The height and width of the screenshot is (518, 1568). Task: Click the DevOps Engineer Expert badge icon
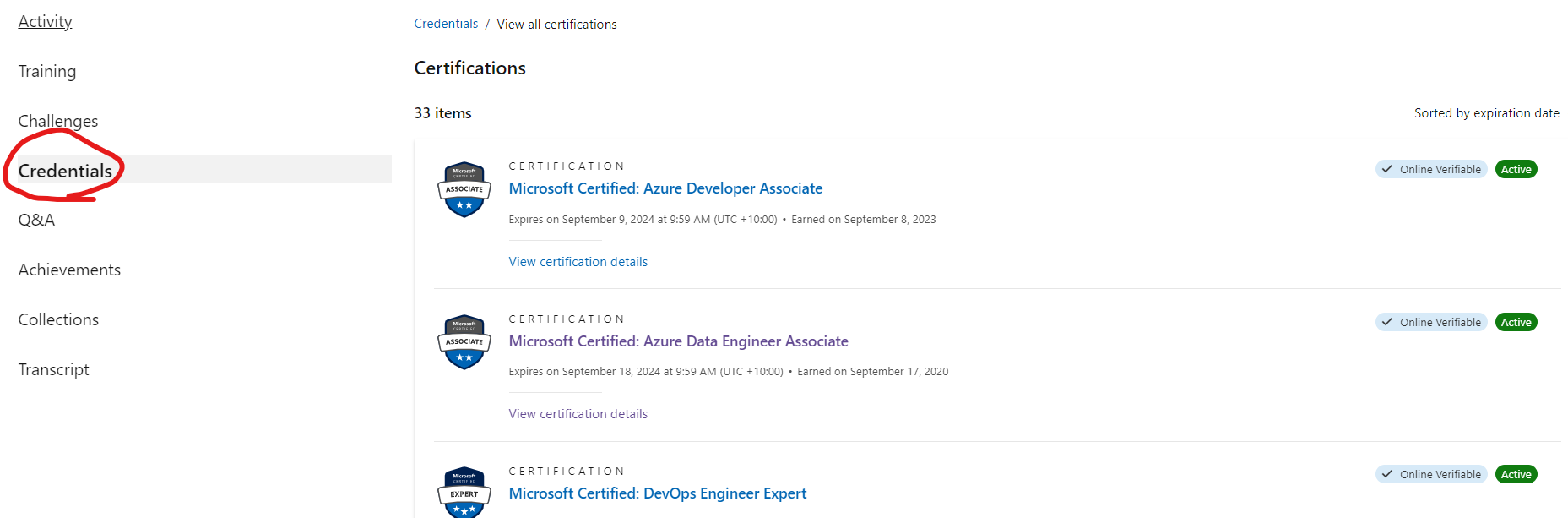click(x=464, y=492)
